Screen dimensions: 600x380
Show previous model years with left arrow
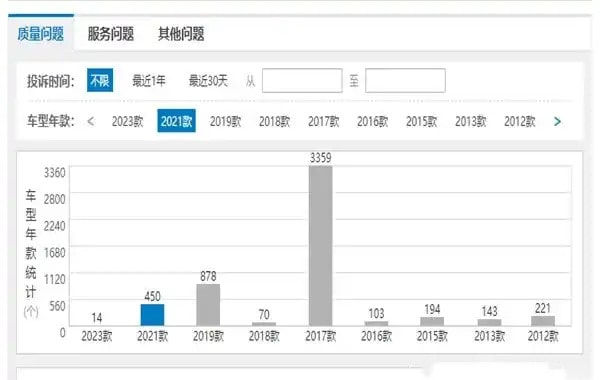tap(91, 122)
